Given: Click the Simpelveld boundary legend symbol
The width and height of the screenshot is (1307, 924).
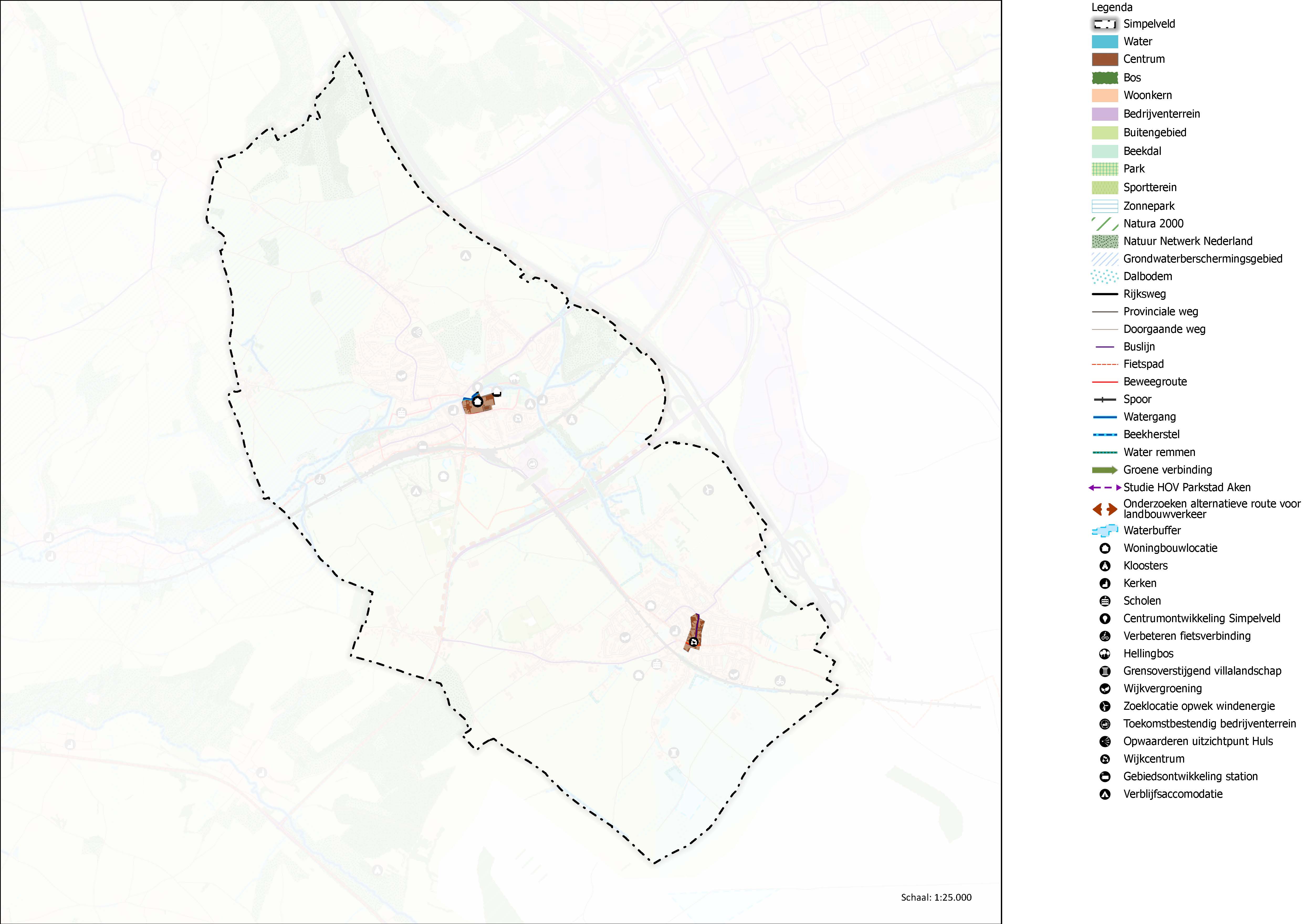Looking at the screenshot, I should pyautogui.click(x=1104, y=24).
